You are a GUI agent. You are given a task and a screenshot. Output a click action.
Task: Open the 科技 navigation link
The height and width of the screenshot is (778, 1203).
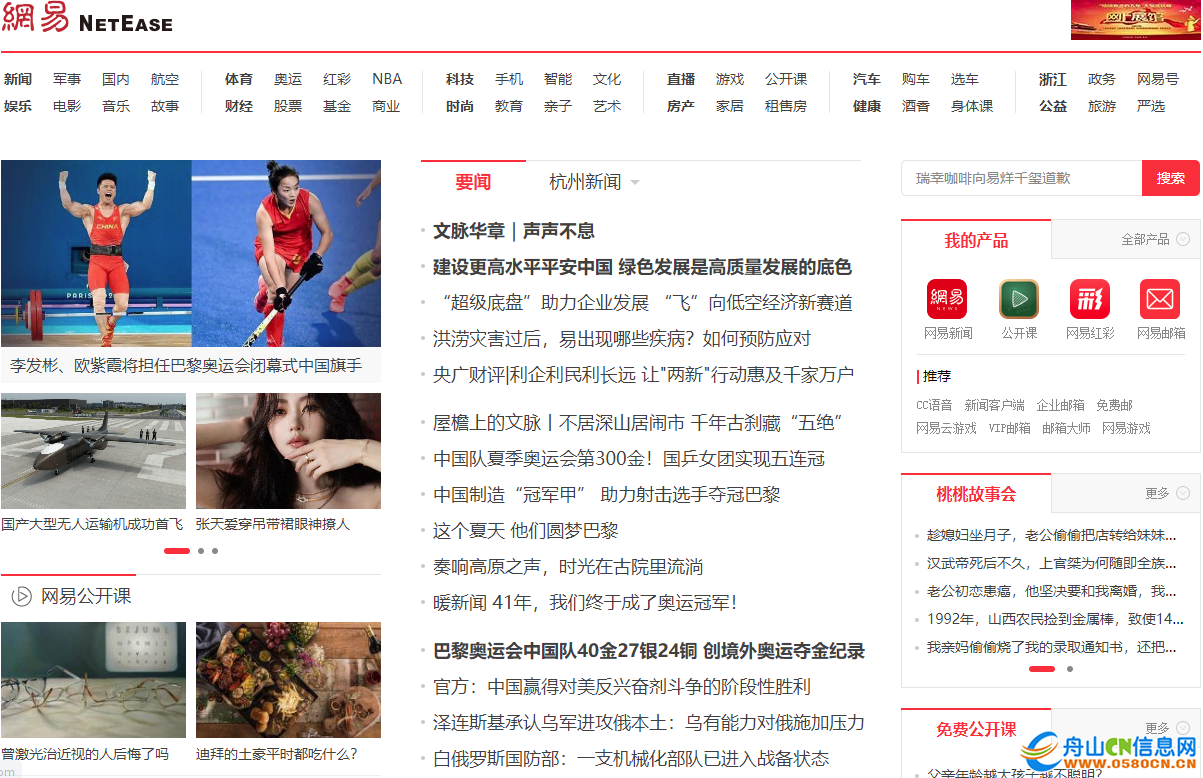coord(460,79)
